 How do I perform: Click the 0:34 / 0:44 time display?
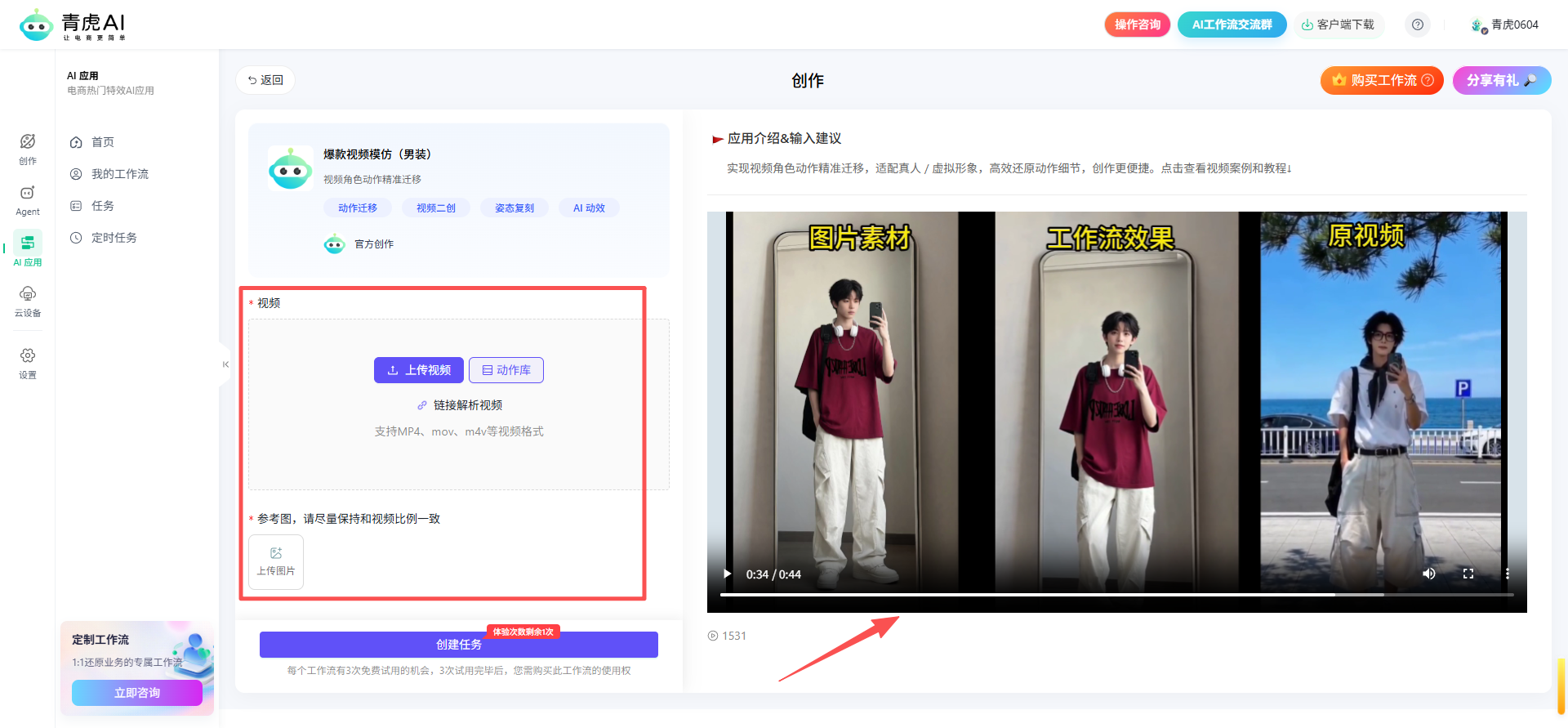pyautogui.click(x=773, y=574)
